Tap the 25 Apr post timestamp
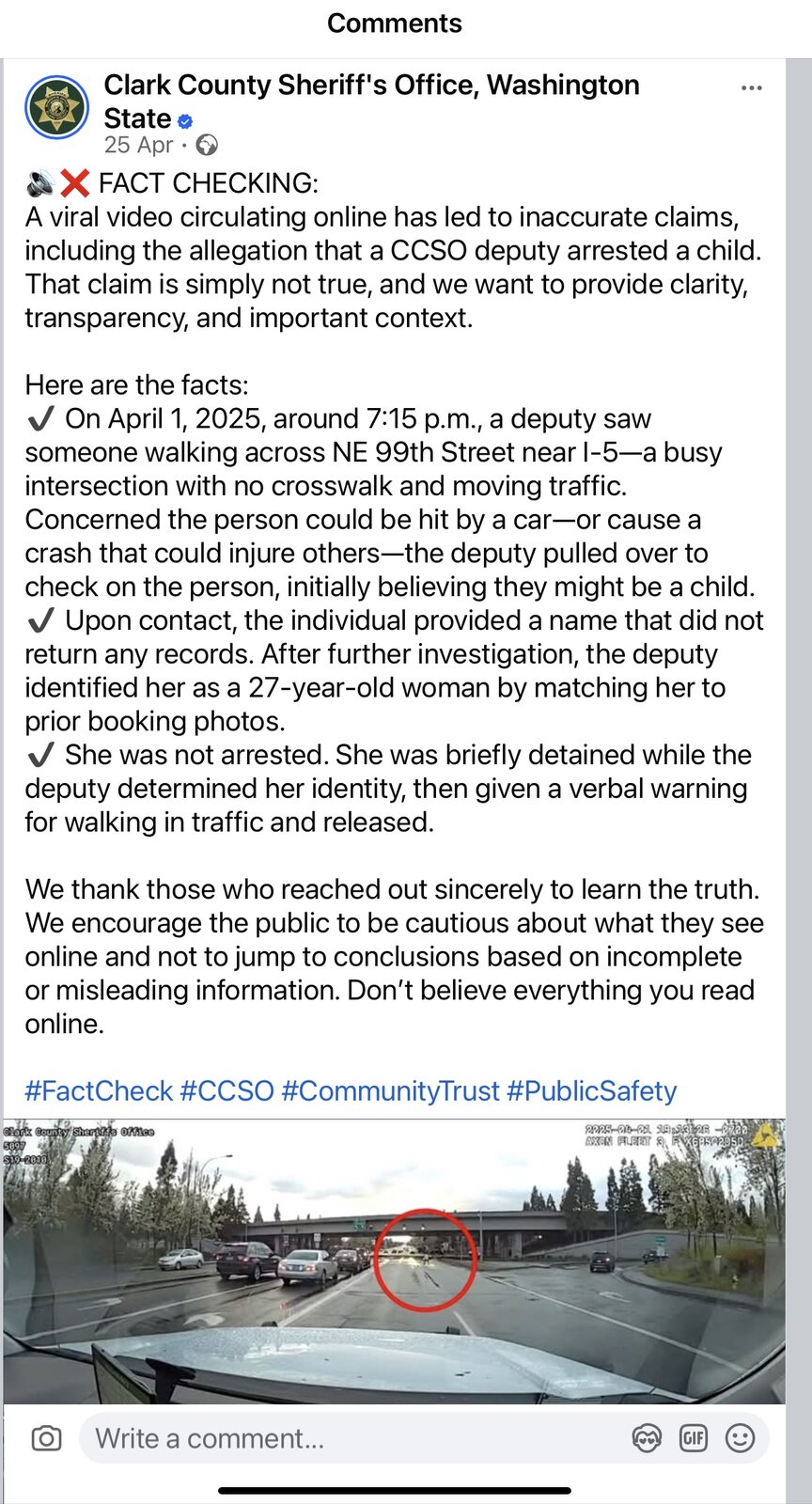Image resolution: width=812 pixels, height=1504 pixels. pyautogui.click(x=138, y=145)
